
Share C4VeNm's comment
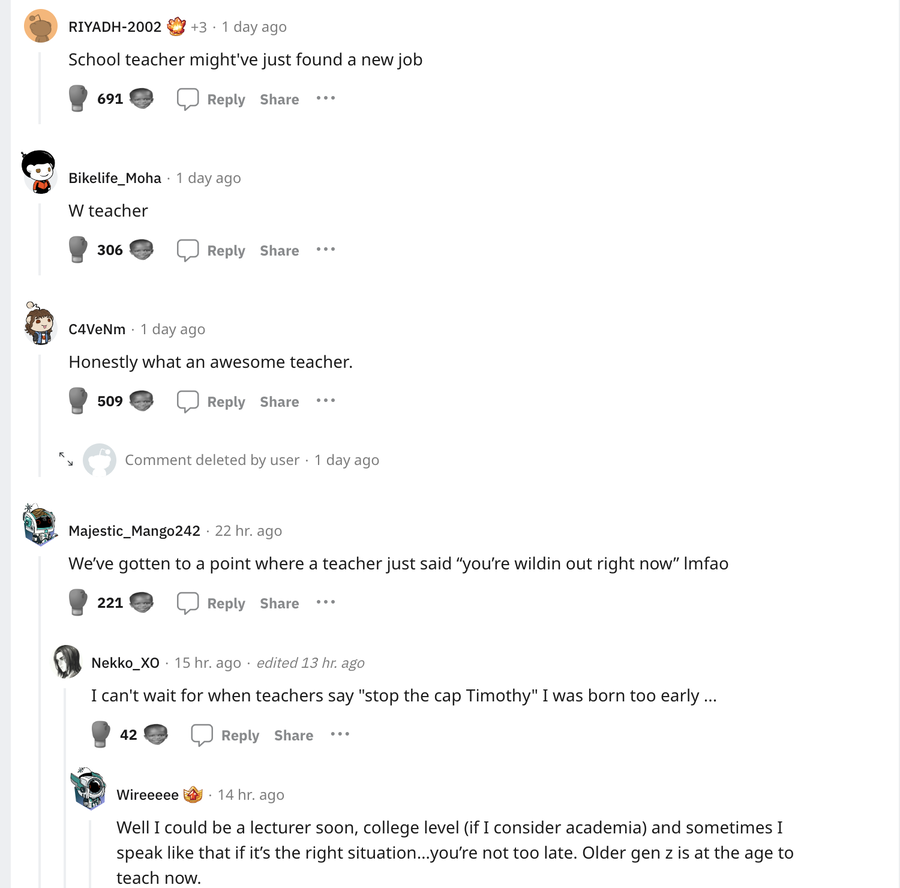click(x=279, y=401)
